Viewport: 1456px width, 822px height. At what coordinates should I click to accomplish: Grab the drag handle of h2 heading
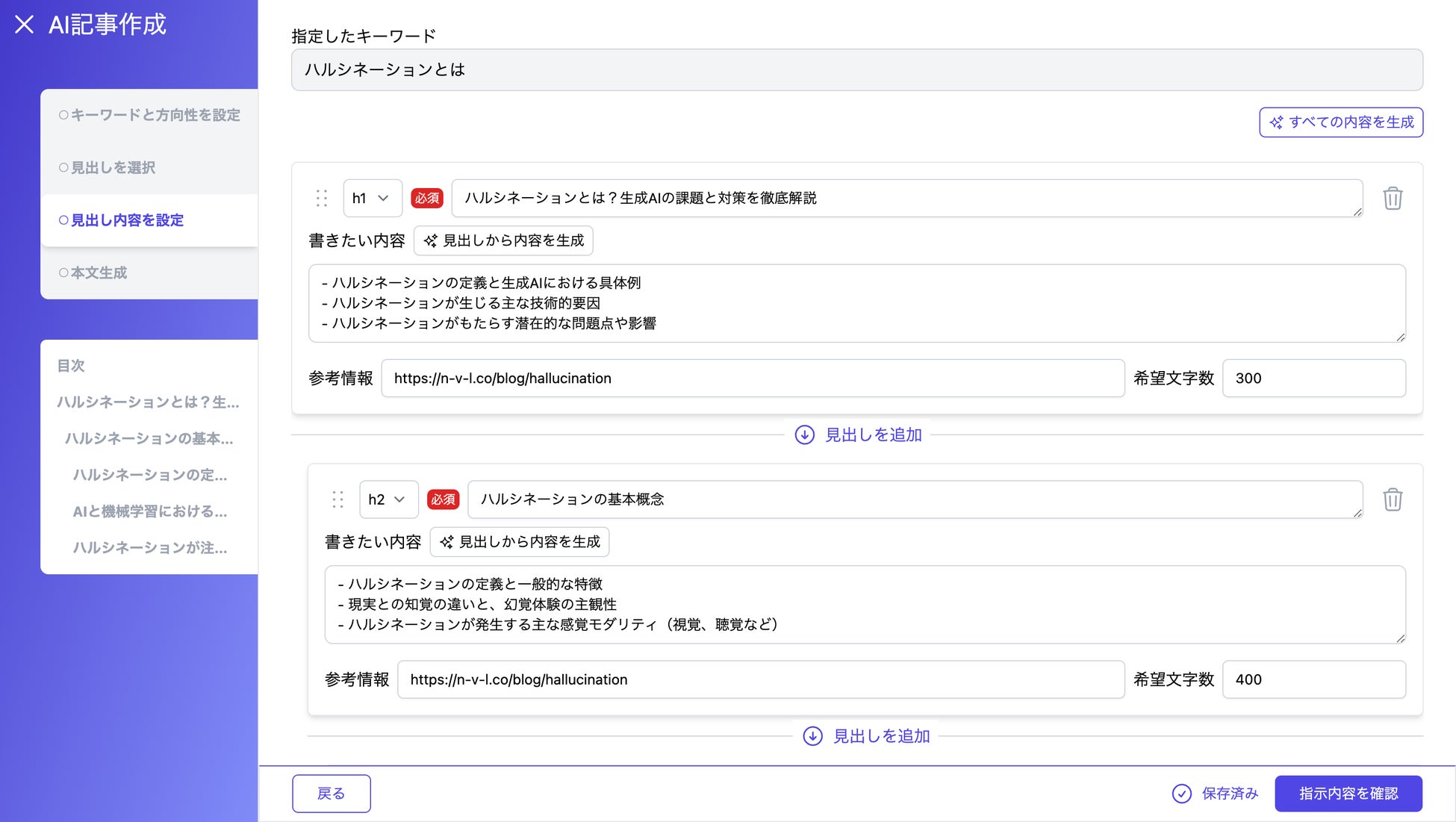[337, 499]
